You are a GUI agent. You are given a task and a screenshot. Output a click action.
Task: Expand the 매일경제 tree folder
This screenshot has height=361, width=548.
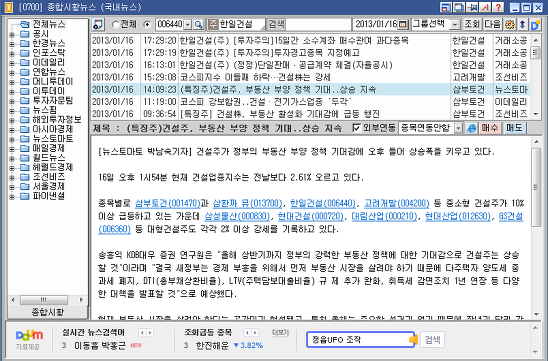[12, 149]
